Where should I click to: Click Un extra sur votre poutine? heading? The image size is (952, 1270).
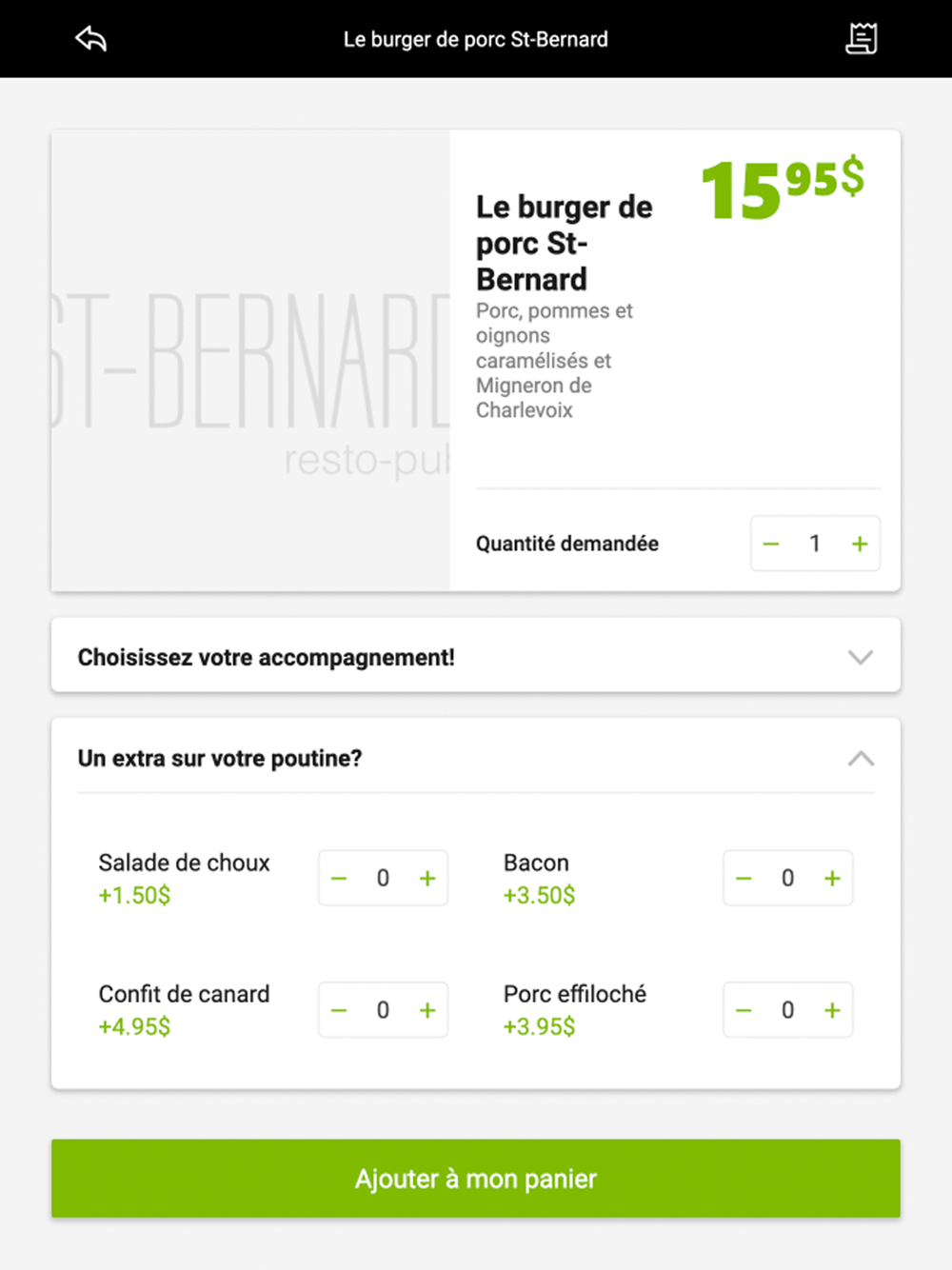[x=220, y=759]
